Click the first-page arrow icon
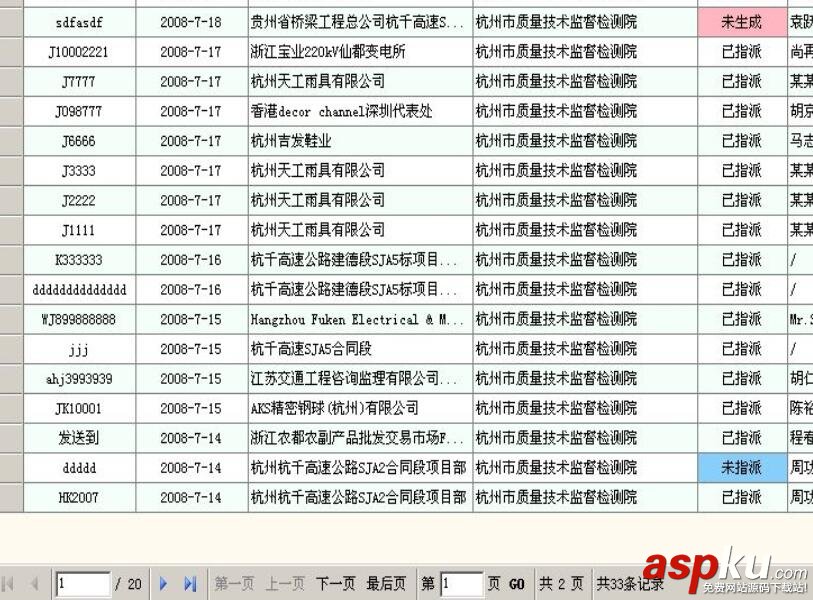The width and height of the screenshot is (813, 600). [x=10, y=583]
